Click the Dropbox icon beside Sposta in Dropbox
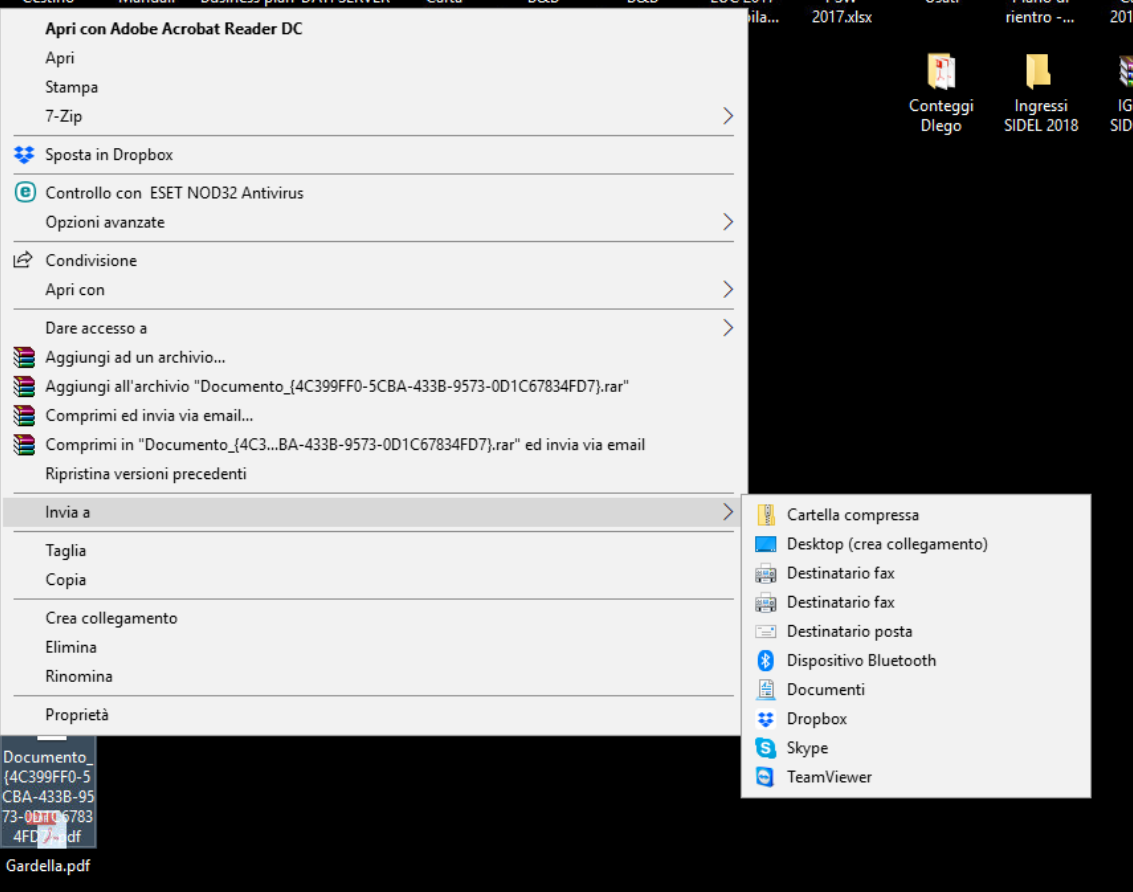1133x892 pixels. pyautogui.click(x=24, y=155)
